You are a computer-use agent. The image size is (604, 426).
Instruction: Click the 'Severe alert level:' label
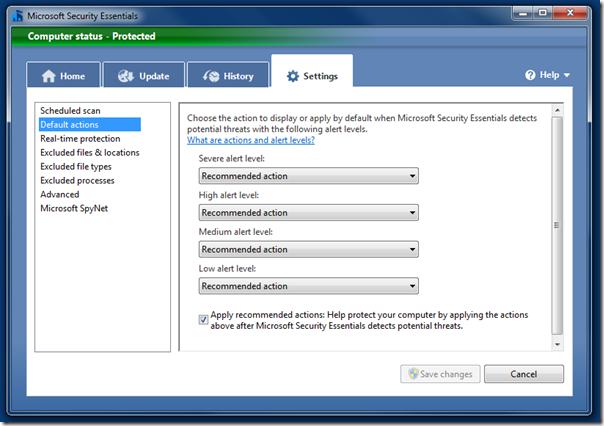pos(232,158)
